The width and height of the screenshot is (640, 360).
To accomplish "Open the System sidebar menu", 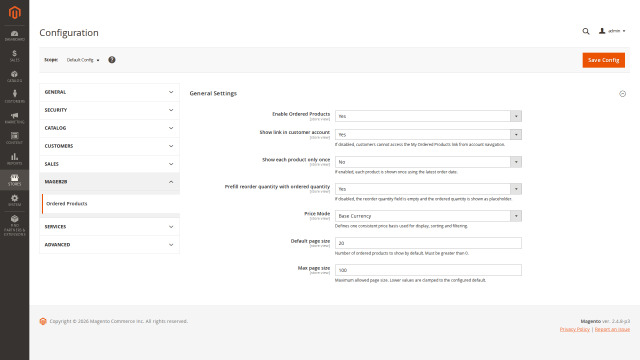I will pos(14,200).
